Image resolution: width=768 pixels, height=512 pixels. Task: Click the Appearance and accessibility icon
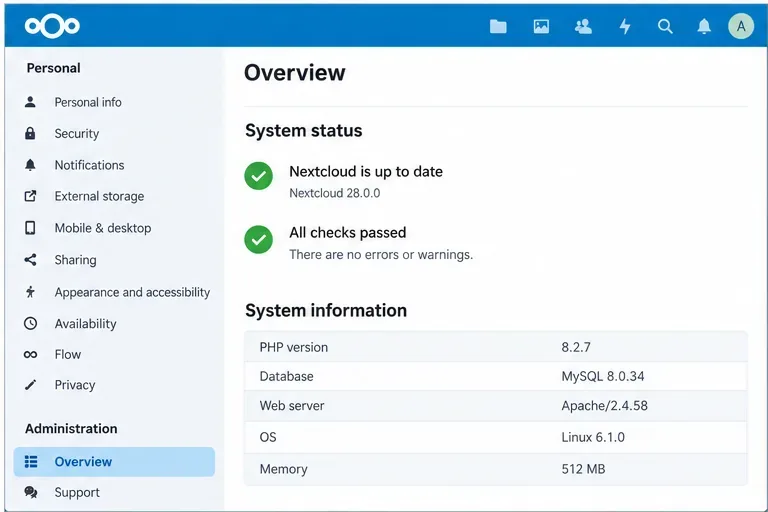(x=30, y=292)
